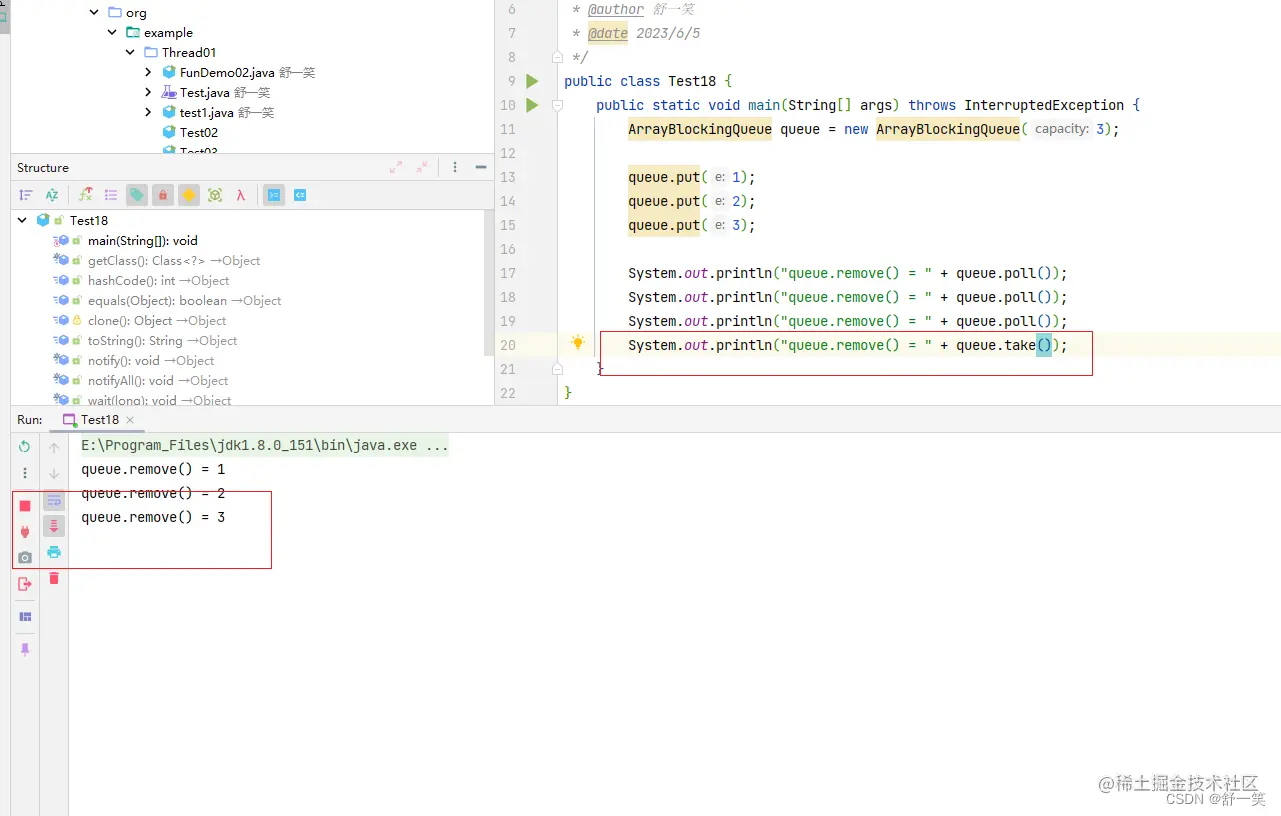Click navigate from source icon in Structure
Viewport: 1281px width, 816px height.
click(300, 195)
